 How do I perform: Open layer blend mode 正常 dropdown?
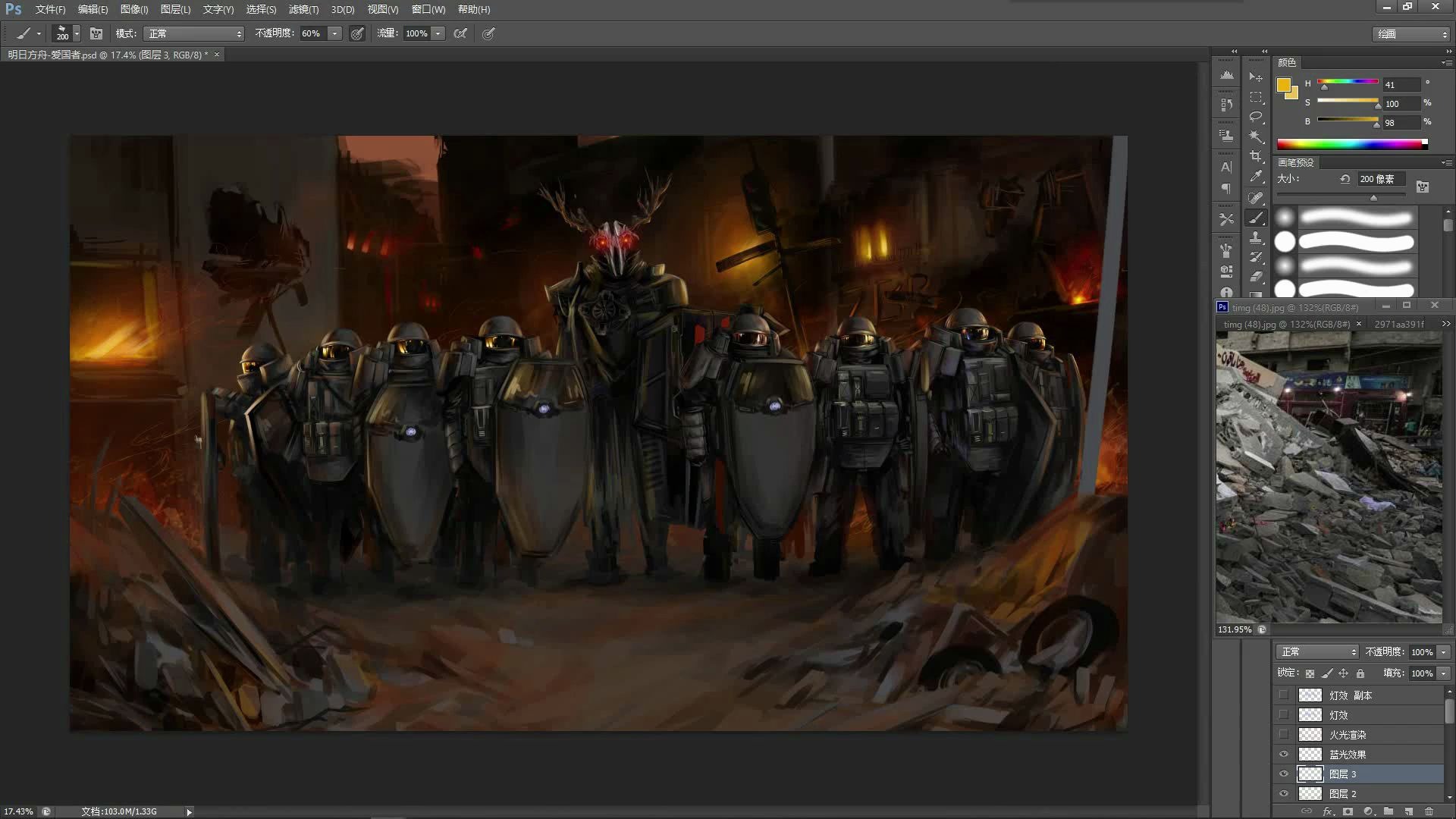pos(1317,652)
